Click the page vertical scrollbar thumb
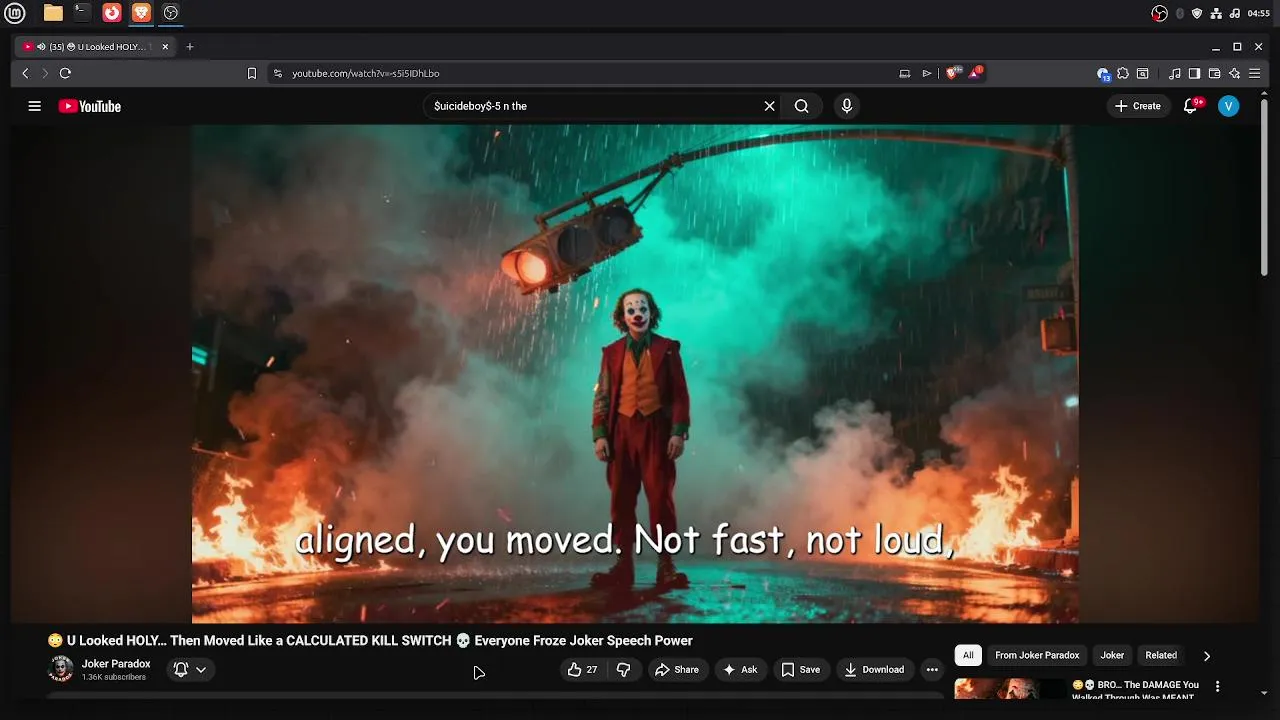1280x720 pixels. click(x=1264, y=186)
